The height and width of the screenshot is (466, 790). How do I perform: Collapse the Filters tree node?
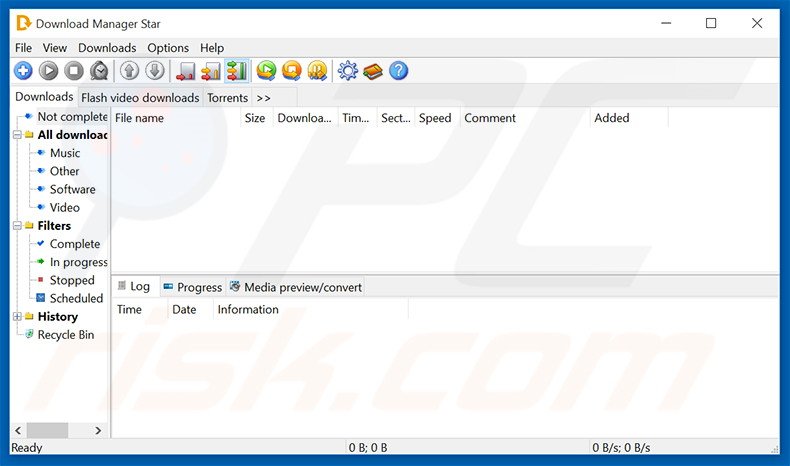[x=17, y=225]
